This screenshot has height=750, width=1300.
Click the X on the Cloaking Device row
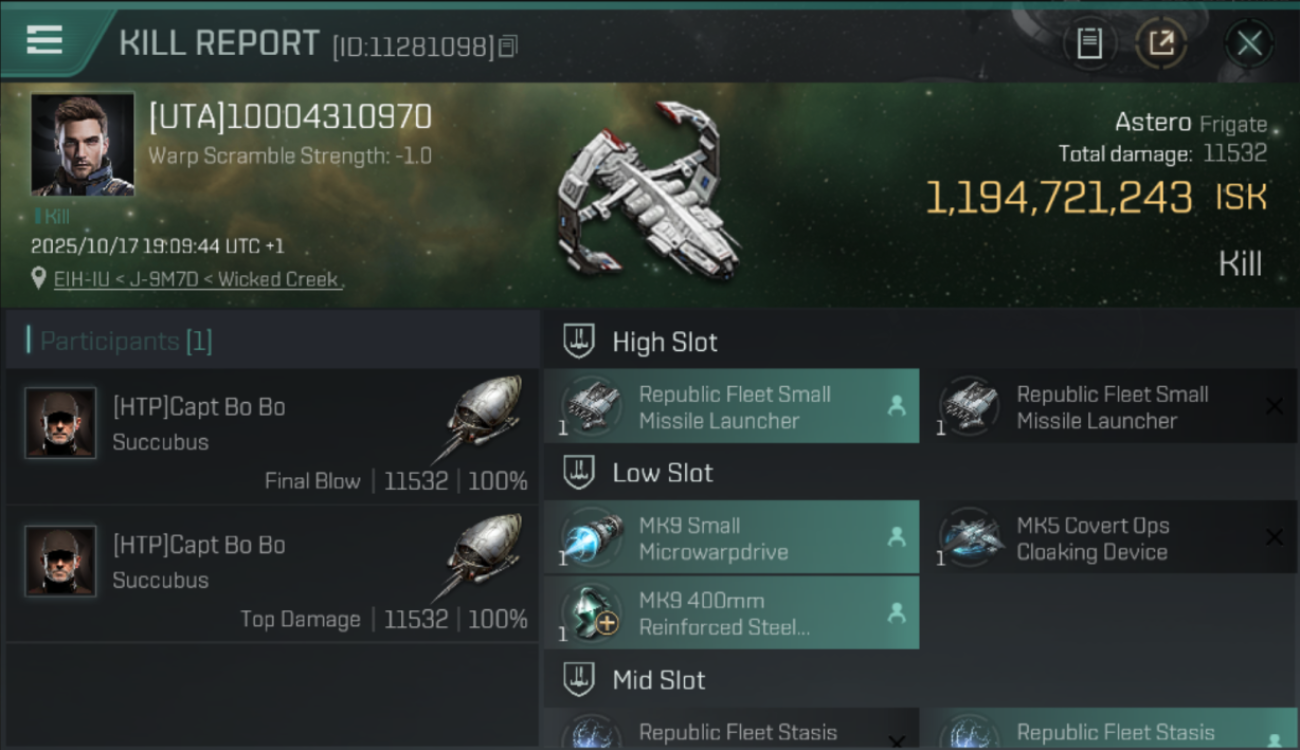pyautogui.click(x=1274, y=538)
